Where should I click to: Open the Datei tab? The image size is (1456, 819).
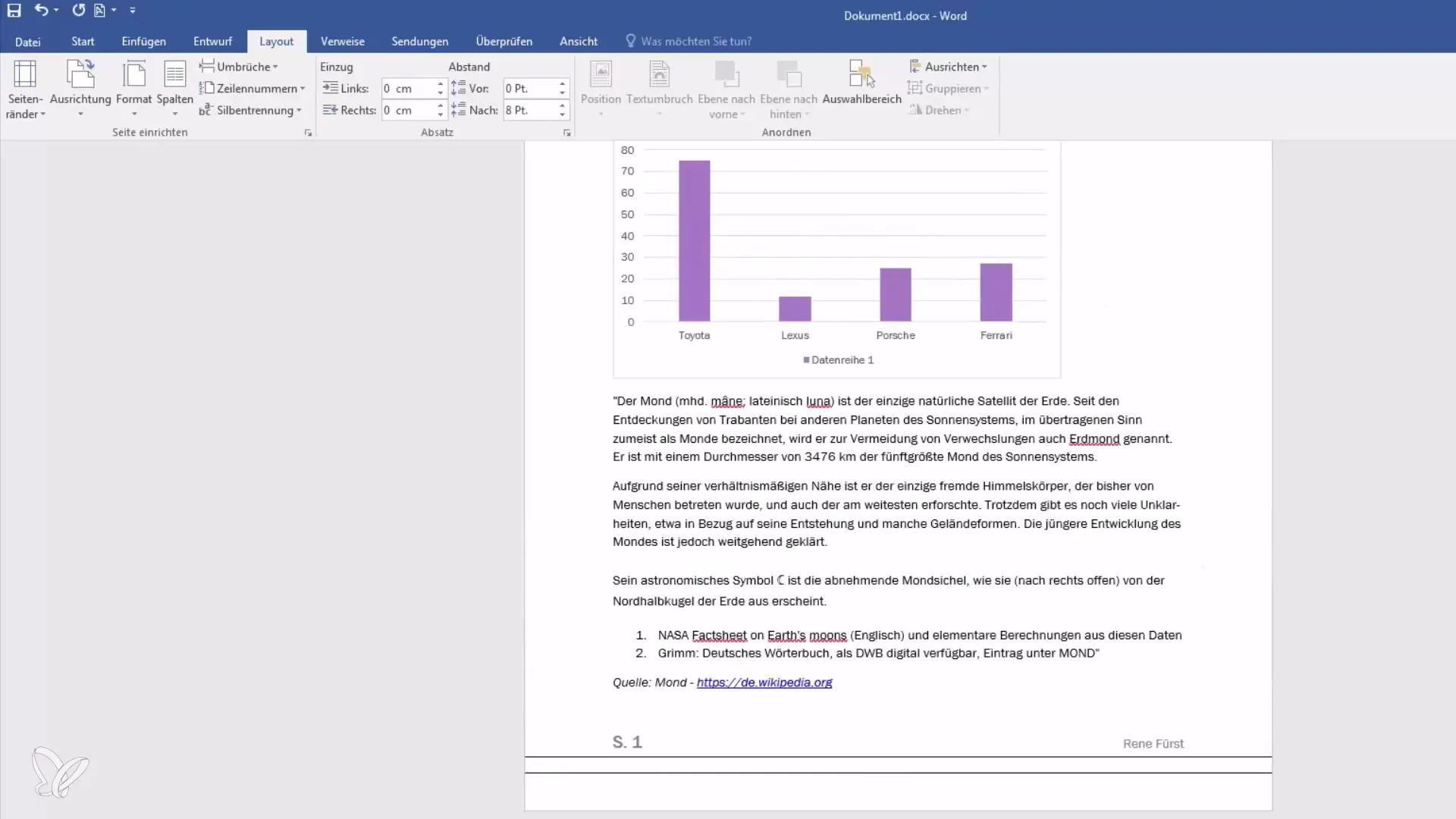pos(28,42)
